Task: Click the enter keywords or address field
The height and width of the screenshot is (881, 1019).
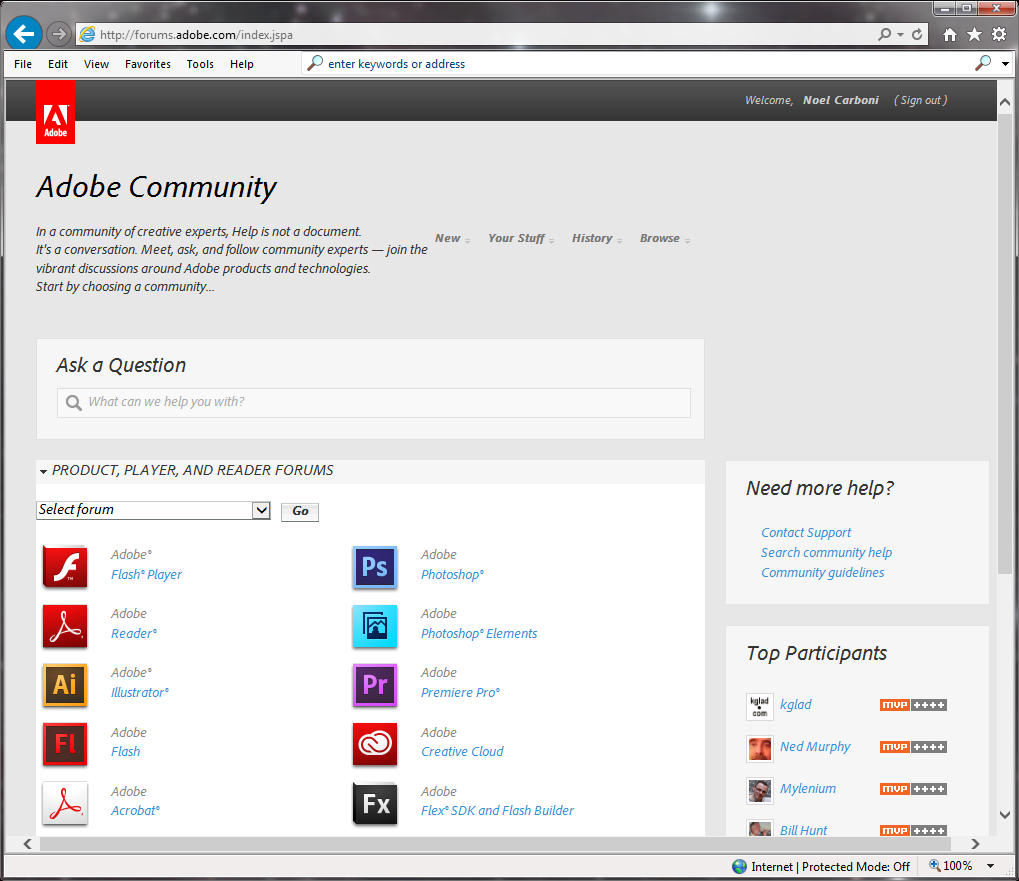Action: coord(639,64)
